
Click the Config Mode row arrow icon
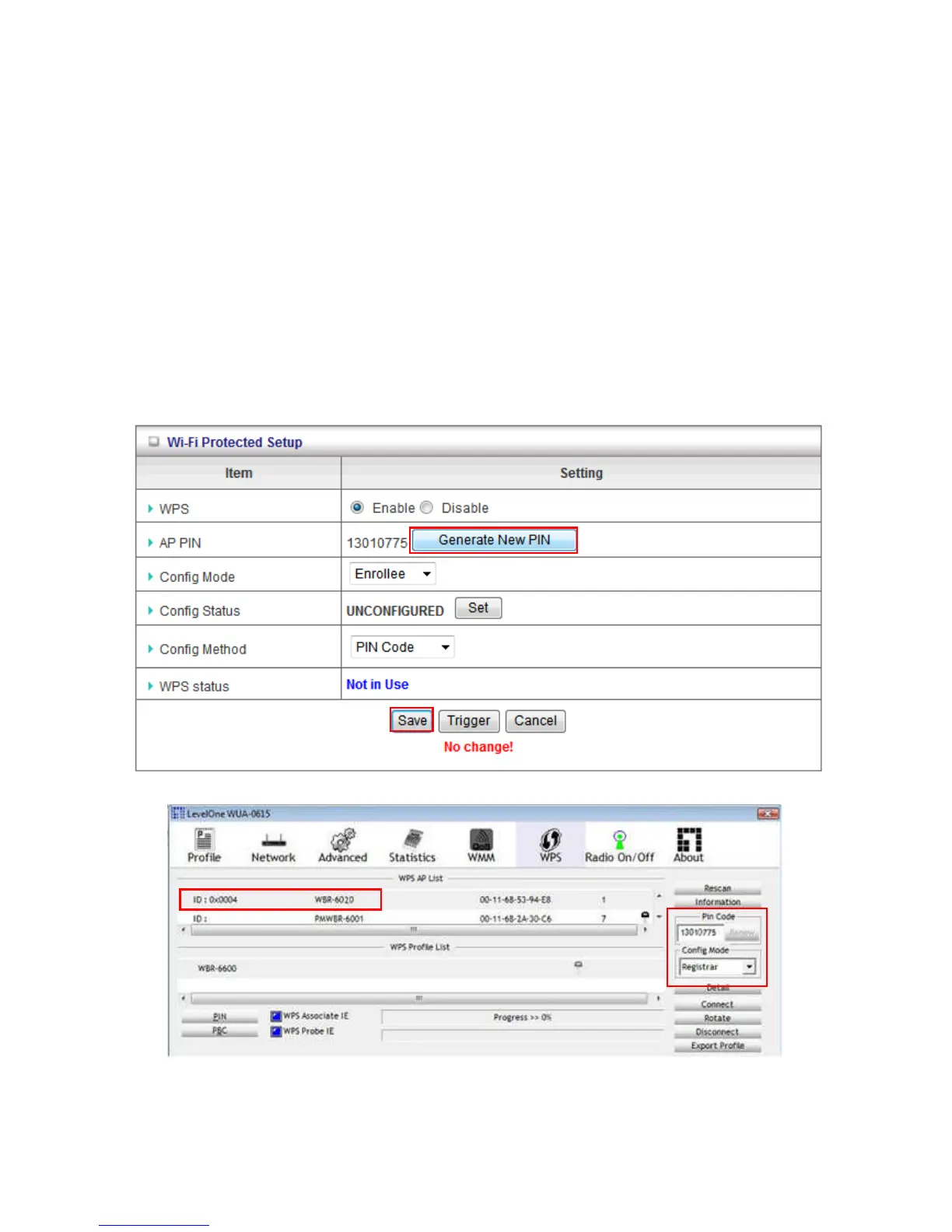(150, 577)
